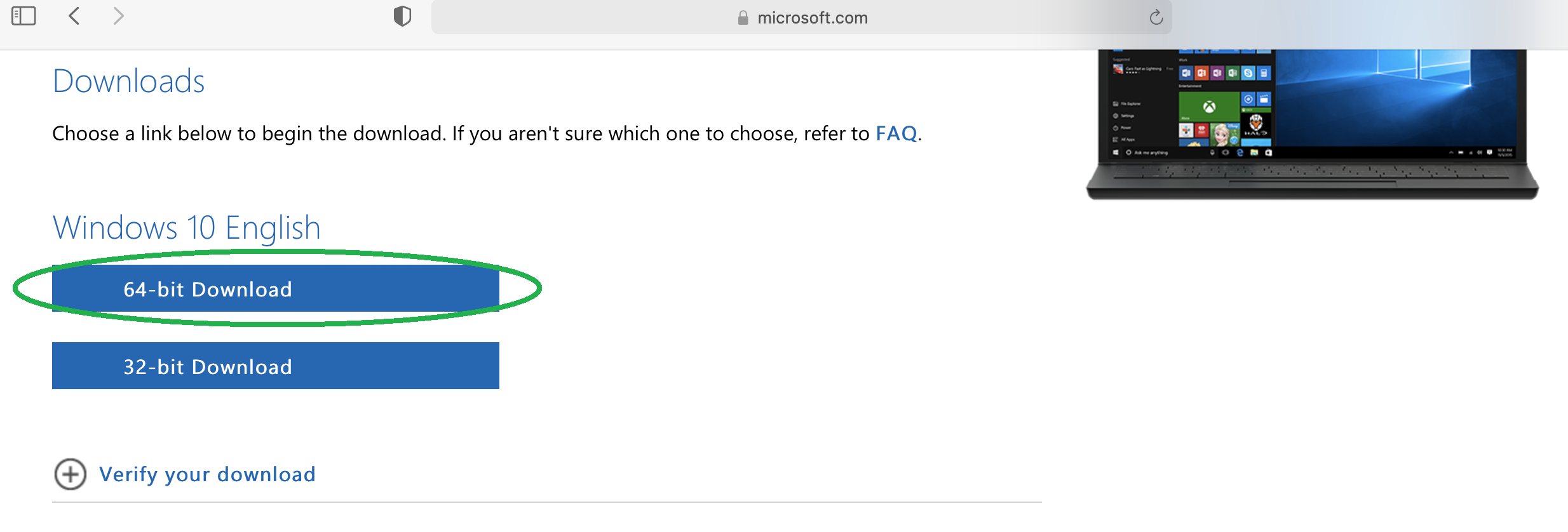This screenshot has width=1568, height=532.
Task: Click the lock icon in address bar
Action: [x=743, y=18]
